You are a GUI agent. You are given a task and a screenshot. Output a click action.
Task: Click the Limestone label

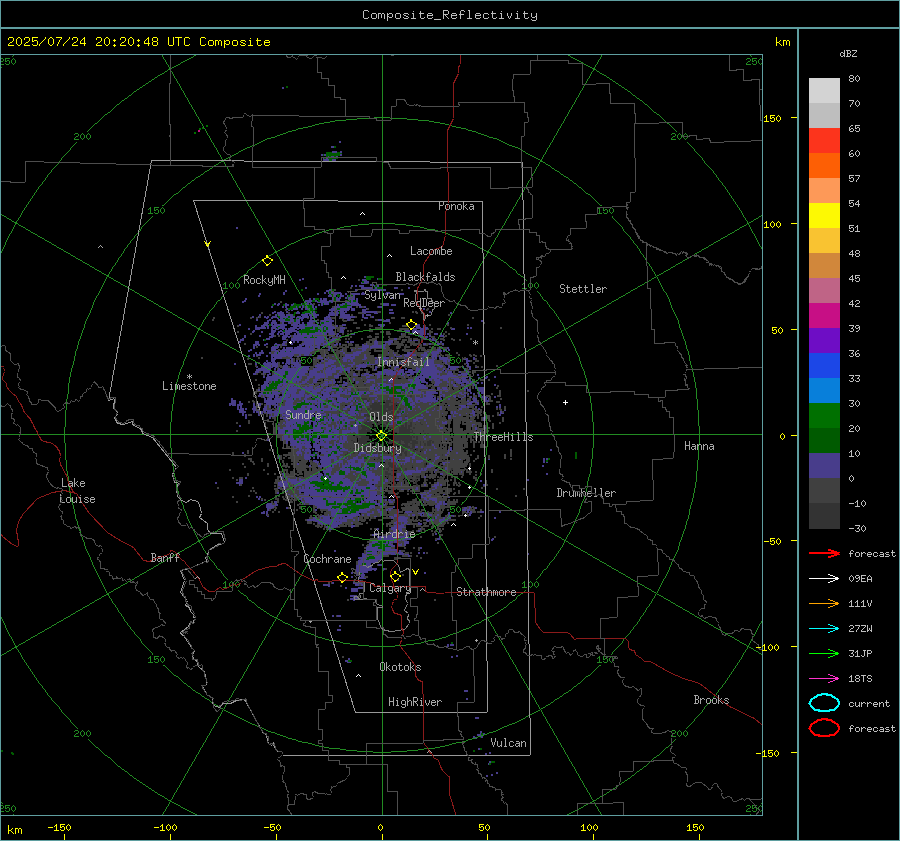[189, 386]
